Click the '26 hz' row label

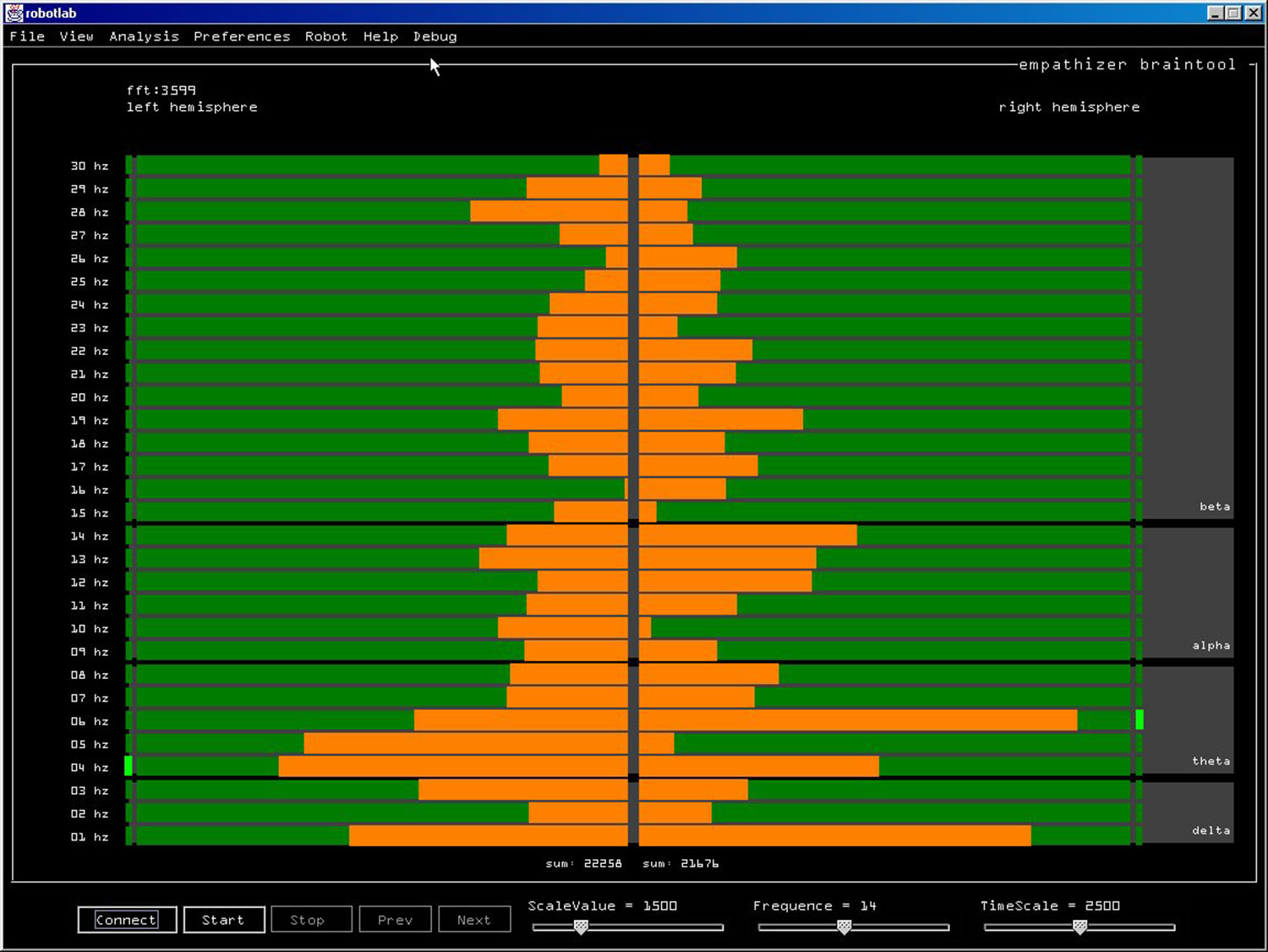point(90,259)
